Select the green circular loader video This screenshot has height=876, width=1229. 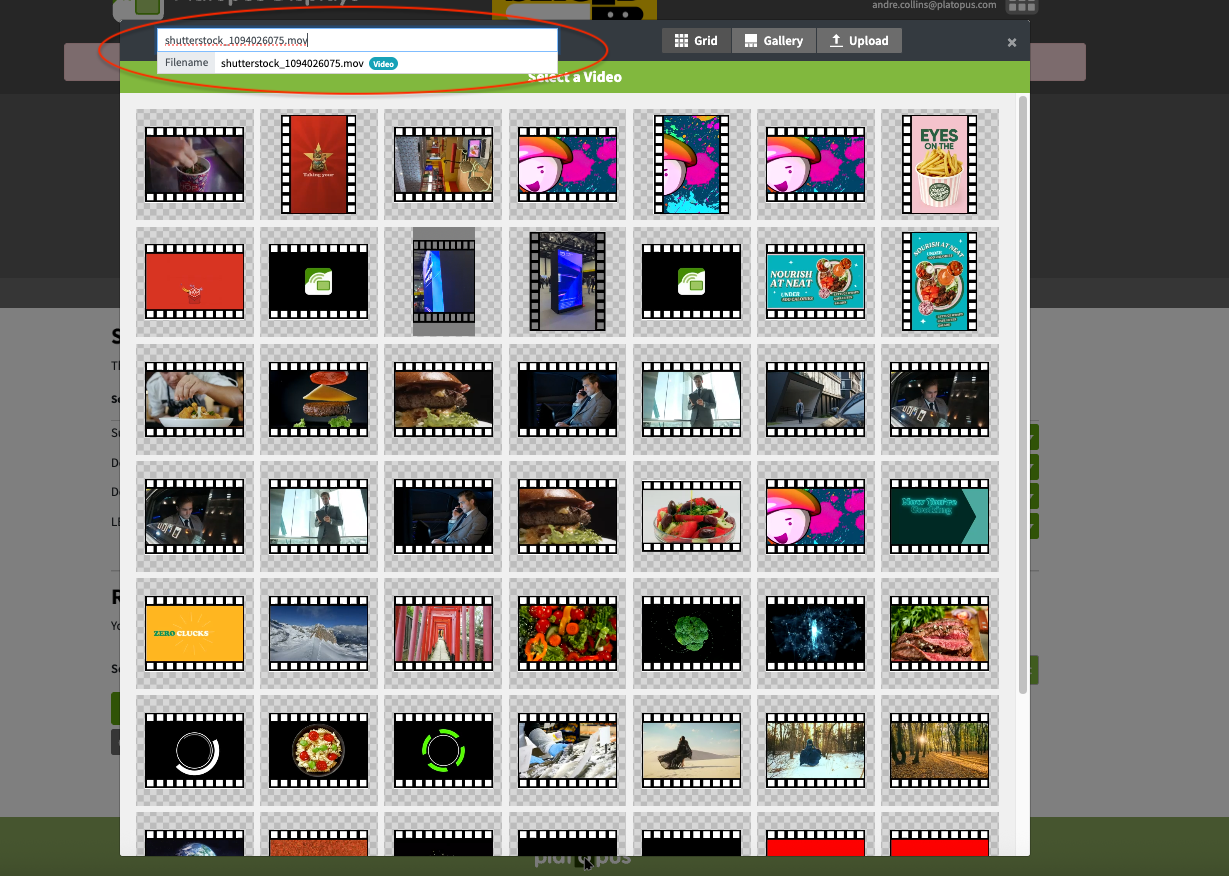pos(443,750)
